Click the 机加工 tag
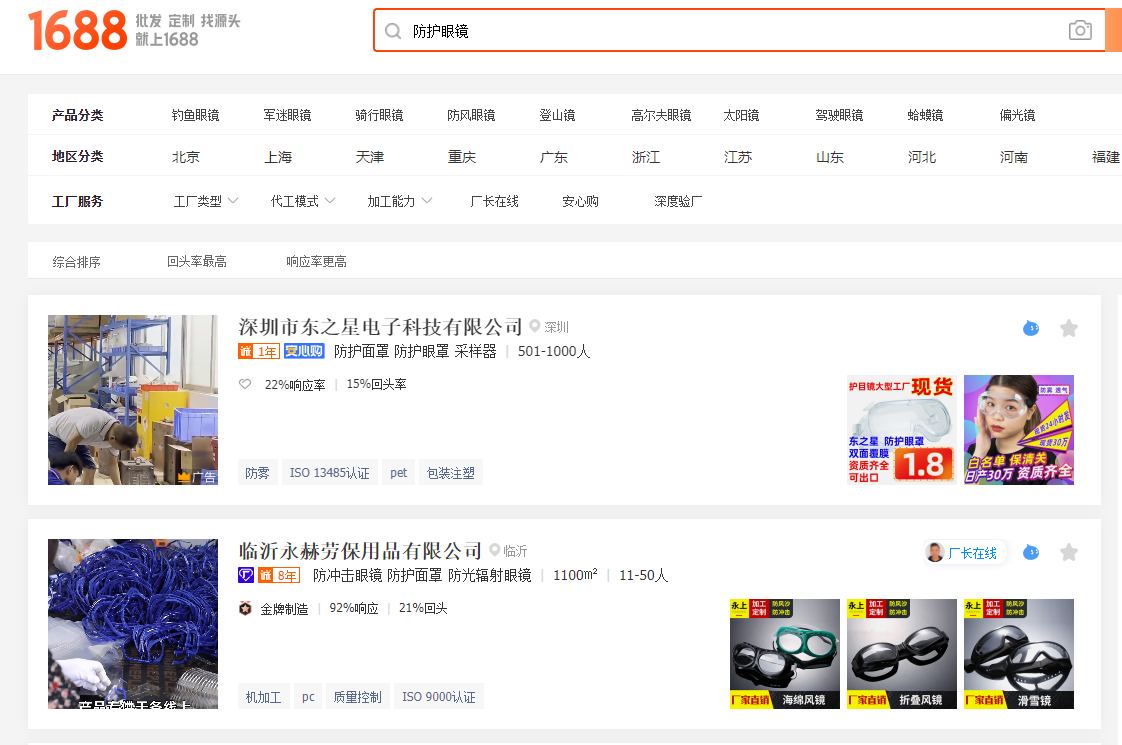Viewport: 1122px width, 745px height. click(263, 696)
